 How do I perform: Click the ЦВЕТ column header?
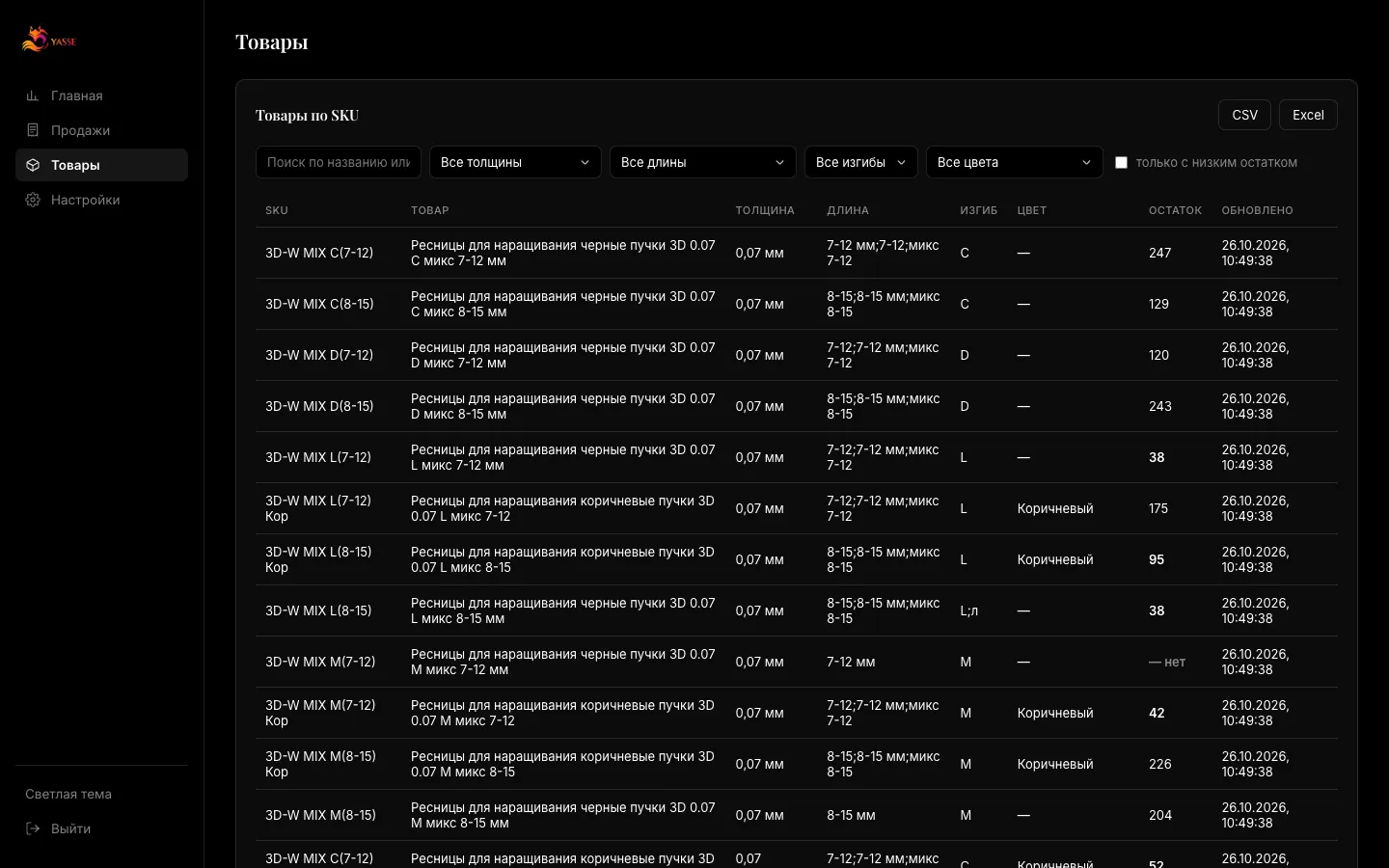click(x=1031, y=210)
